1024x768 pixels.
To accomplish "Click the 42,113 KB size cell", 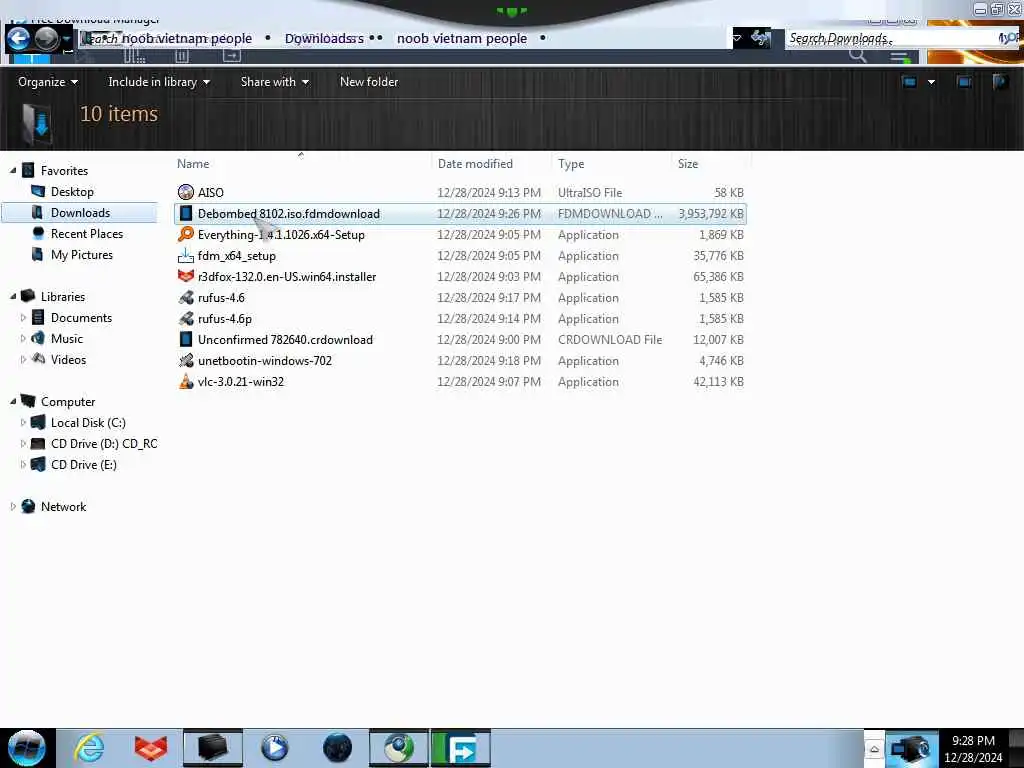I will [718, 381].
